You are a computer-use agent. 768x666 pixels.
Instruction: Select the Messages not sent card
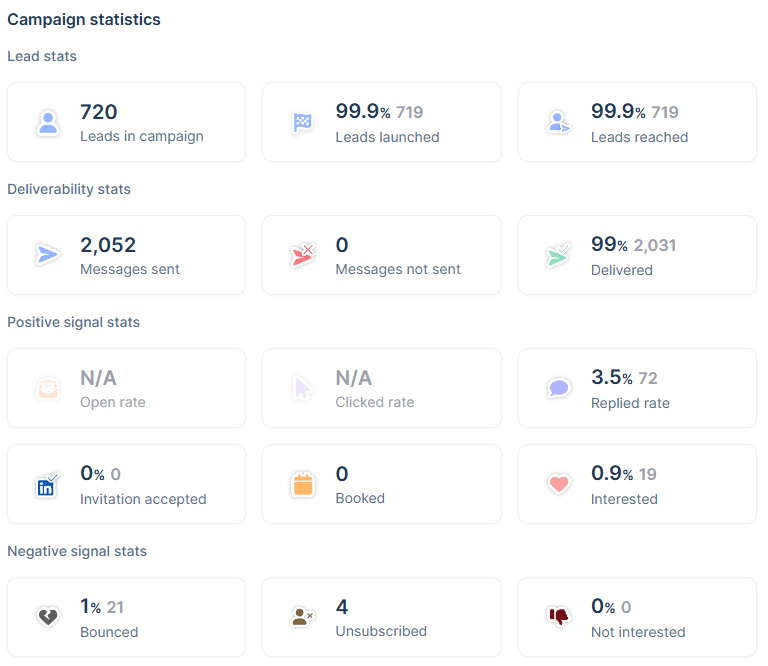tap(382, 255)
